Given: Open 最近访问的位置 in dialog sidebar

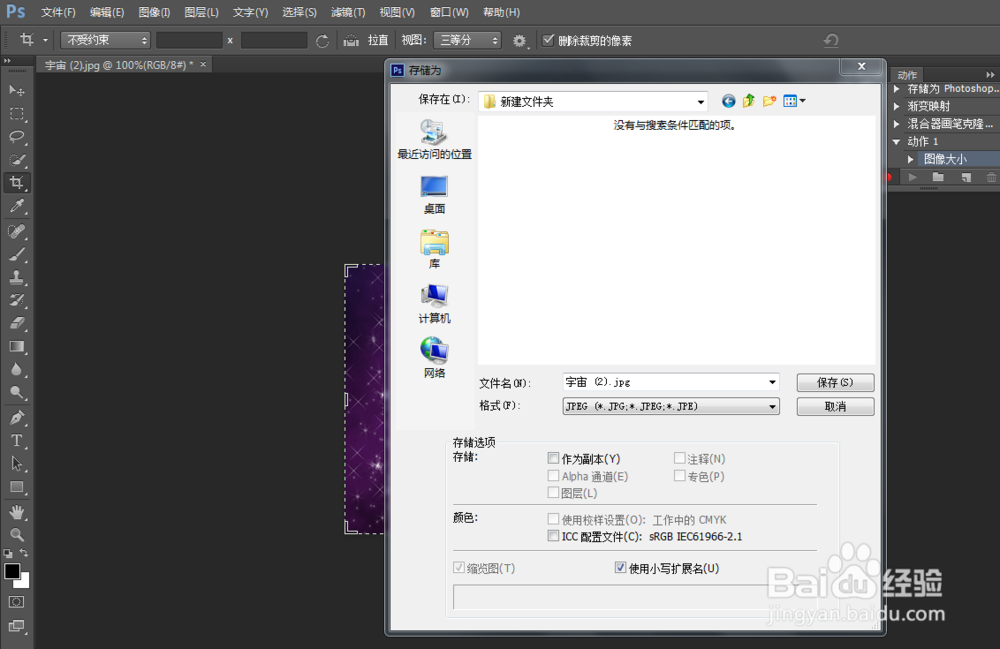Looking at the screenshot, I should [x=434, y=140].
